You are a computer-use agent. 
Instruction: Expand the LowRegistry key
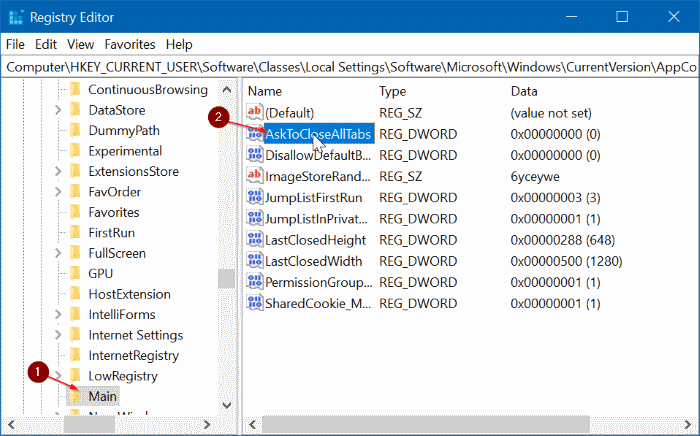tap(58, 376)
